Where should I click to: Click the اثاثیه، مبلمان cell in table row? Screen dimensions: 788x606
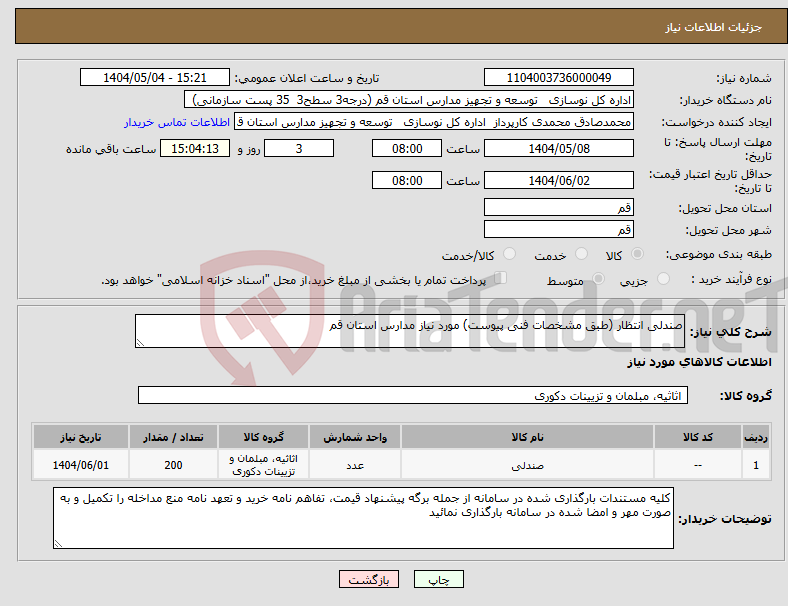[263, 465]
